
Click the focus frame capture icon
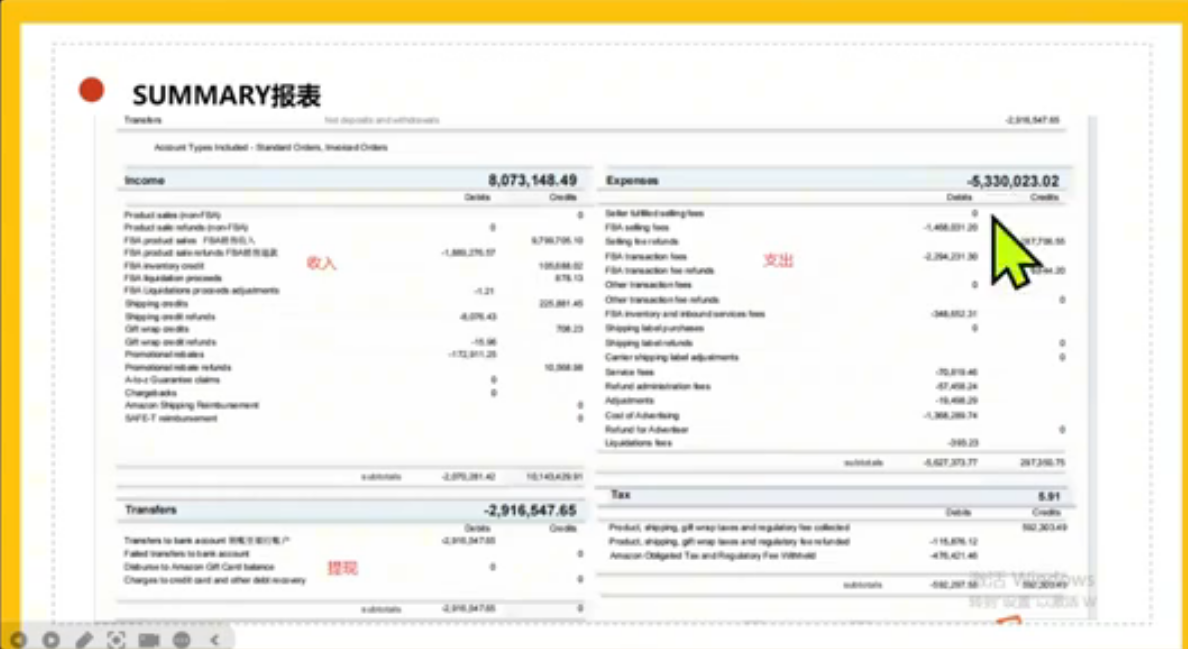pyautogui.click(x=116, y=639)
